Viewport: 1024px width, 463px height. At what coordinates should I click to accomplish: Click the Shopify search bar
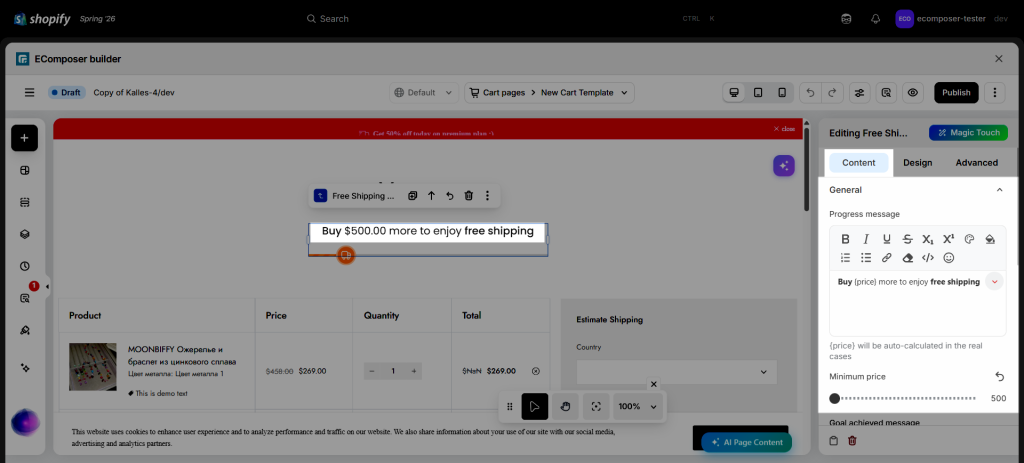pyautogui.click(x=511, y=19)
